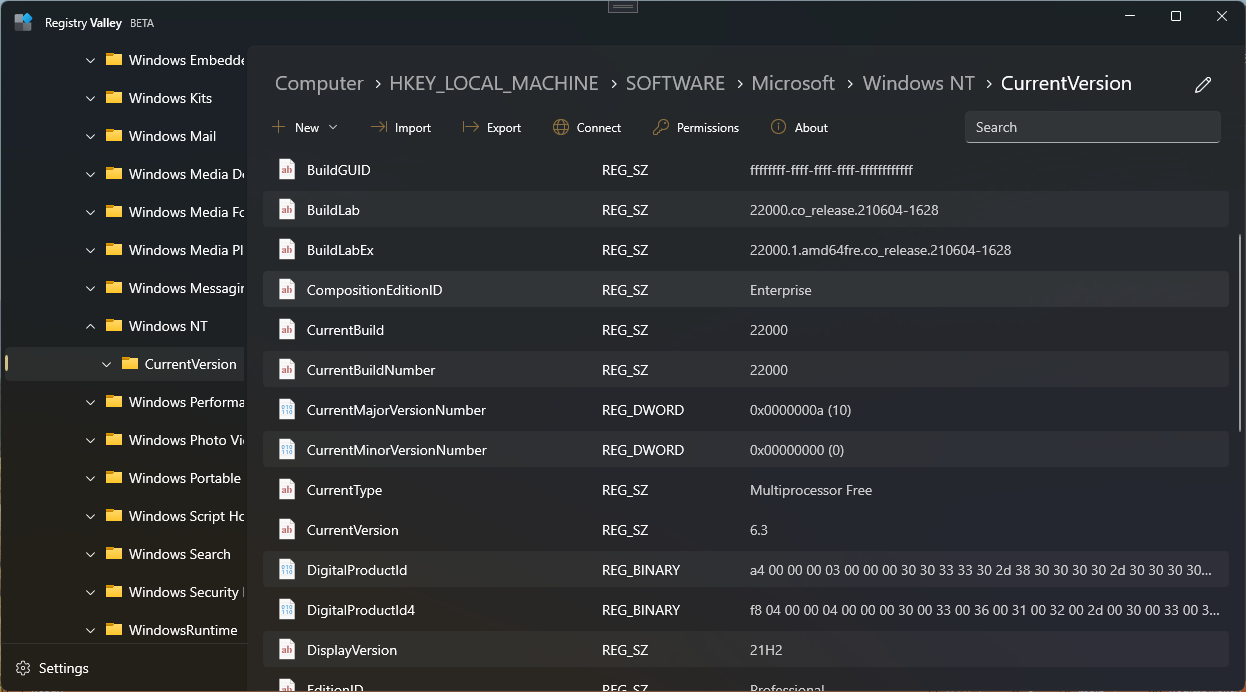Image resolution: width=1246 pixels, height=692 pixels.
Task: Open the New dropdown chevron
Action: click(332, 127)
